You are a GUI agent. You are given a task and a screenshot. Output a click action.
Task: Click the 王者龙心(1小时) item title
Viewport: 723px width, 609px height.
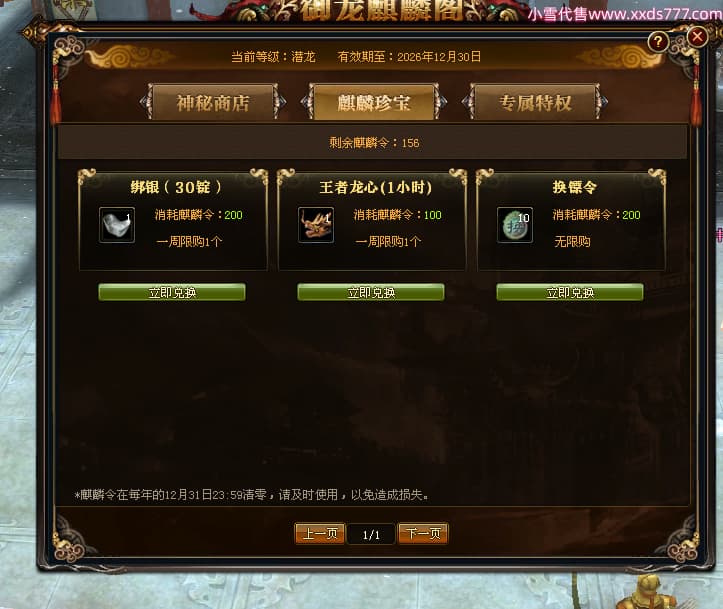point(375,187)
